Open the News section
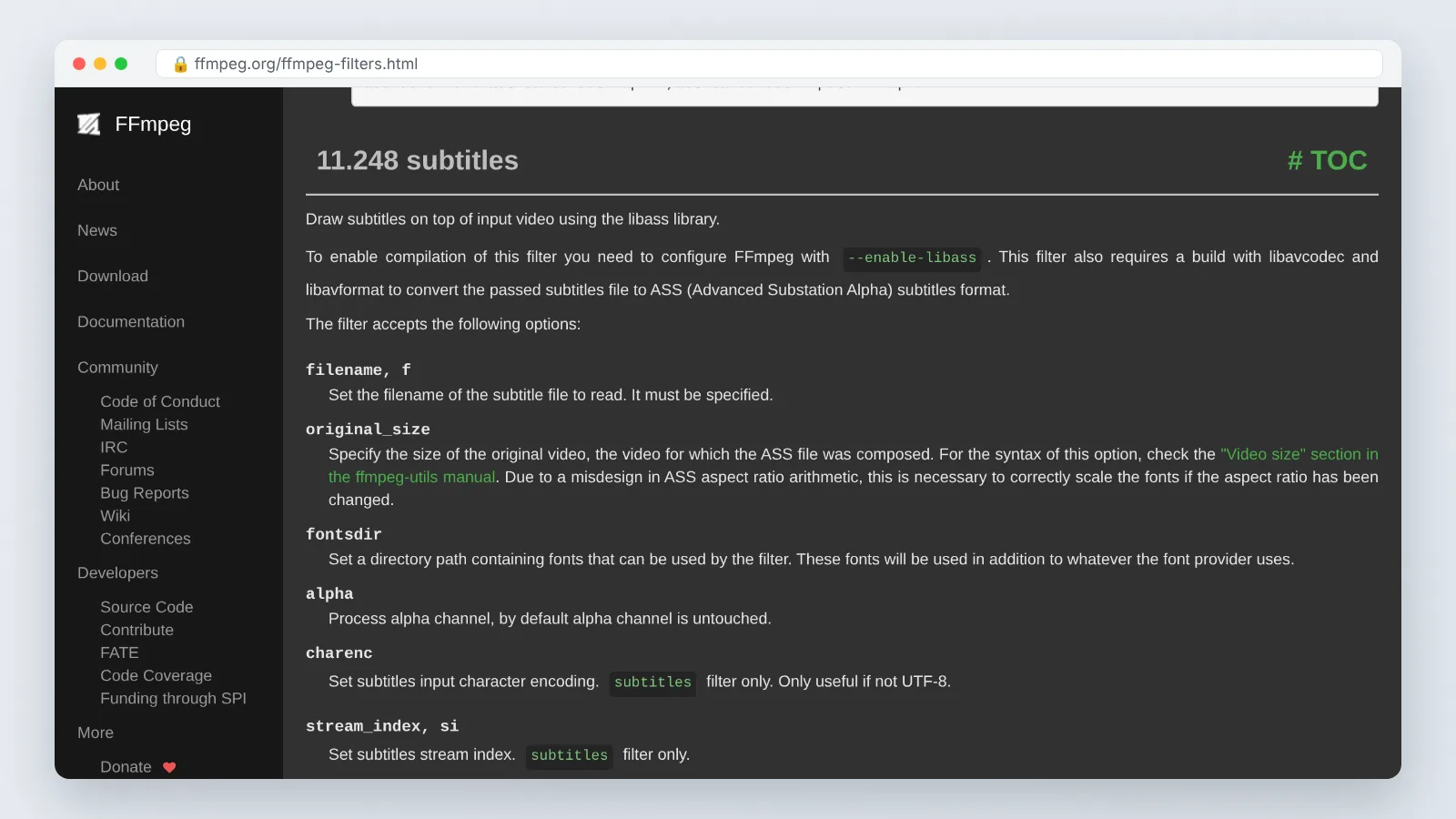This screenshot has height=819, width=1456. (x=97, y=230)
